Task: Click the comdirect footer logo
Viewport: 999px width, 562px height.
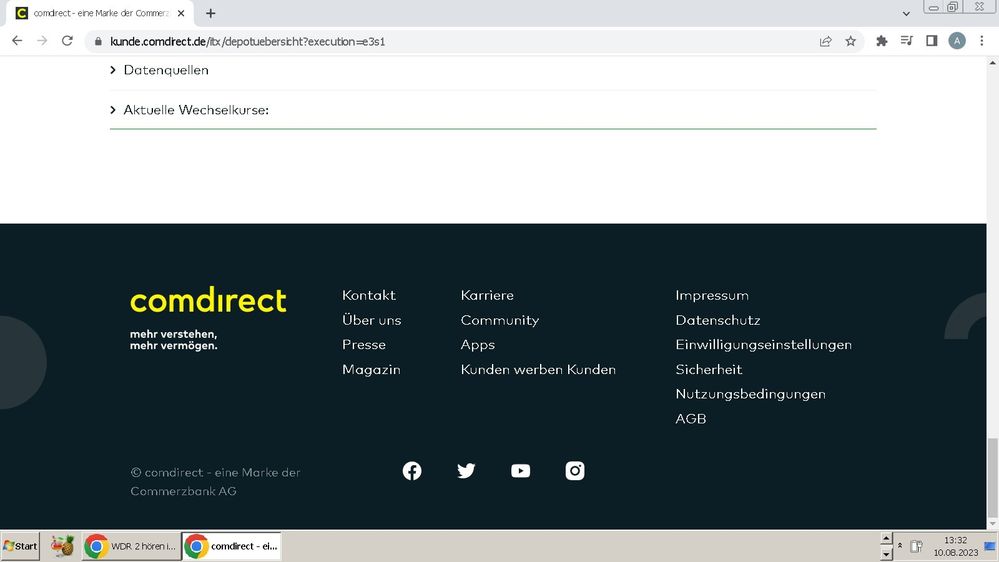Action: (208, 300)
